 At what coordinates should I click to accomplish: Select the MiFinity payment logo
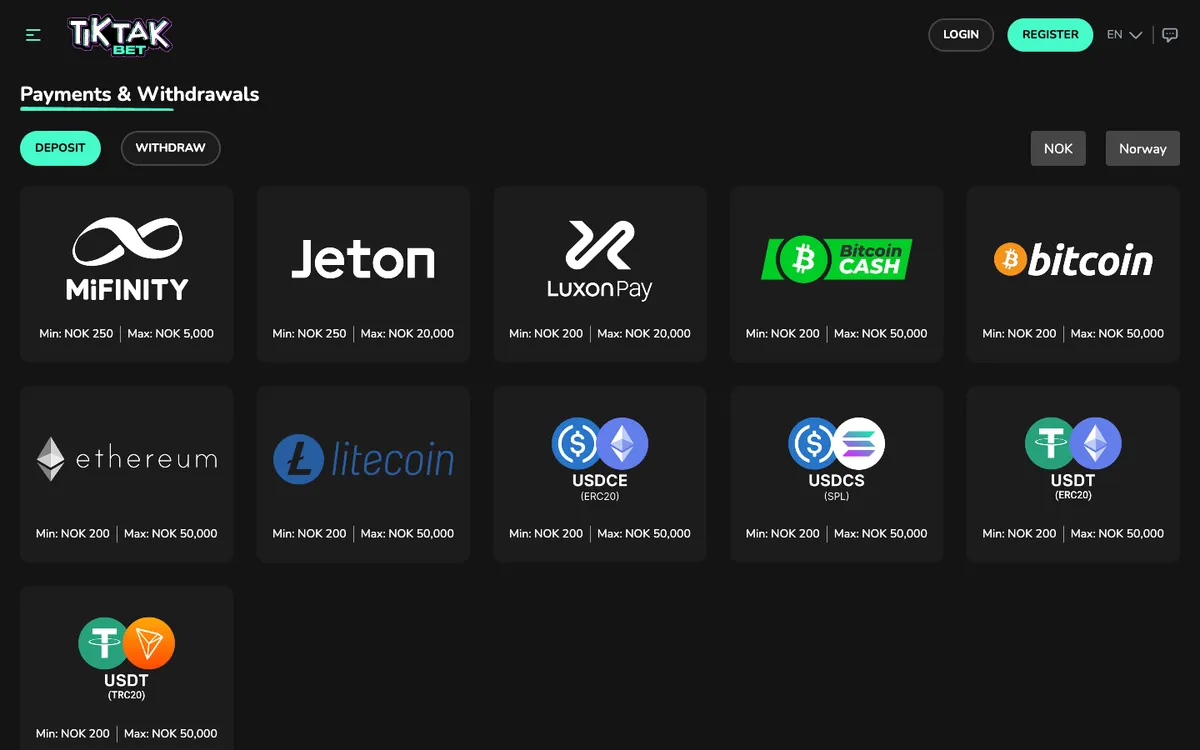pyautogui.click(x=127, y=261)
